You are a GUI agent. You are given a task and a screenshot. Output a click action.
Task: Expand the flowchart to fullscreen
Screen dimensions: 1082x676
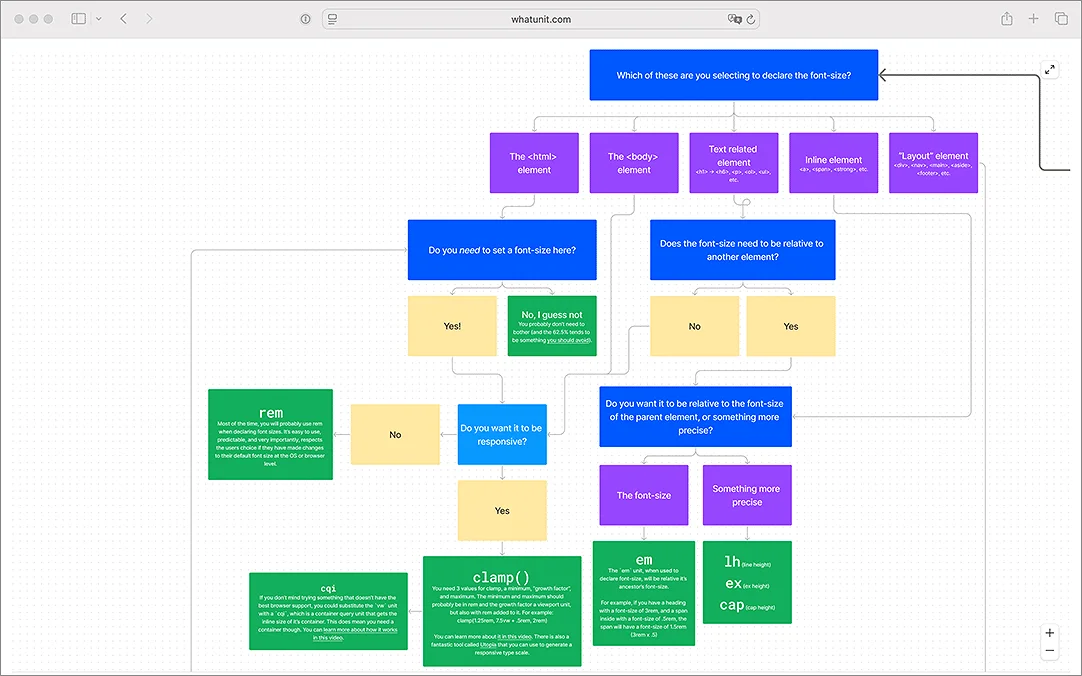tap(1050, 70)
